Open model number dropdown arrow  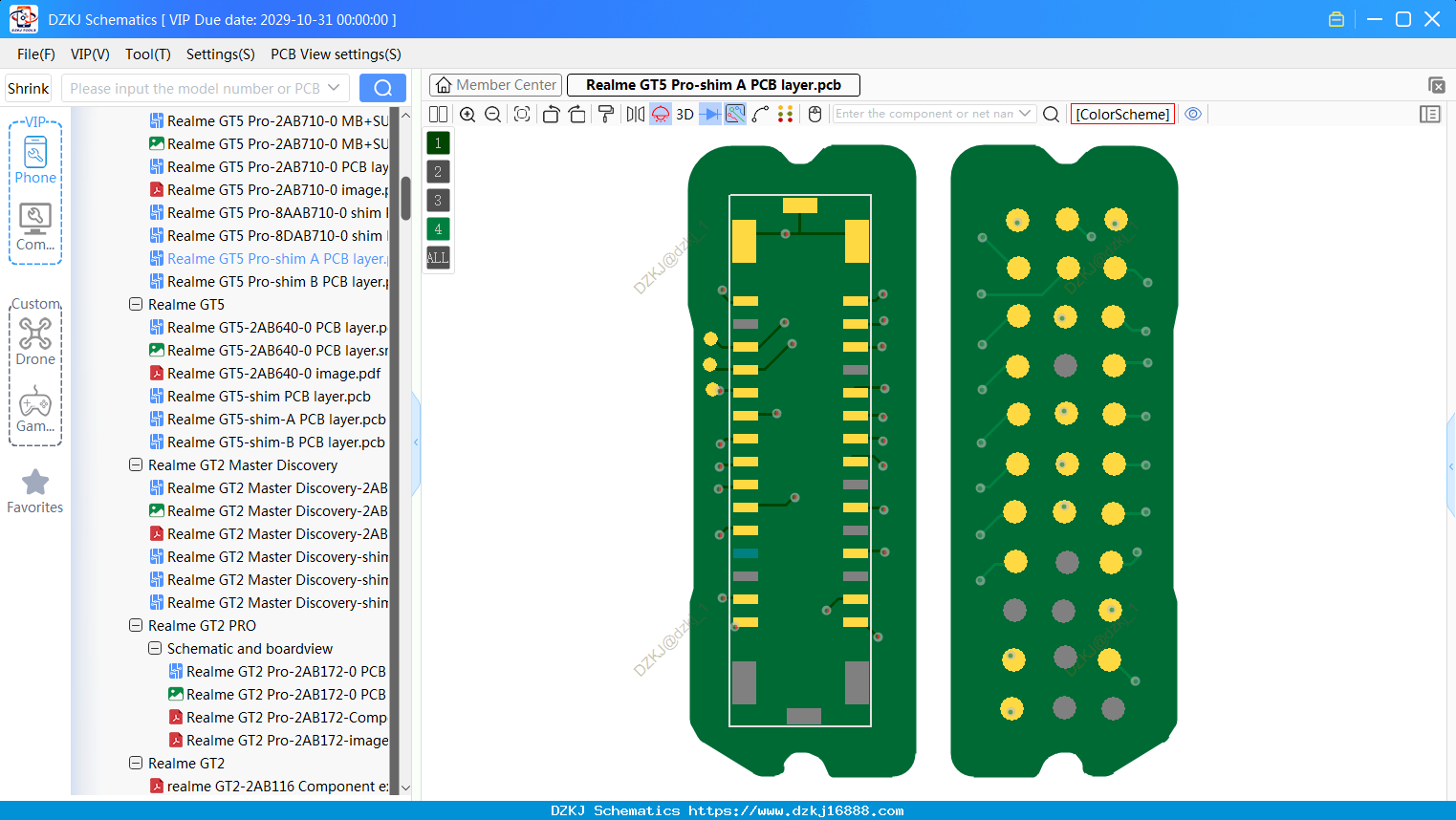point(334,88)
